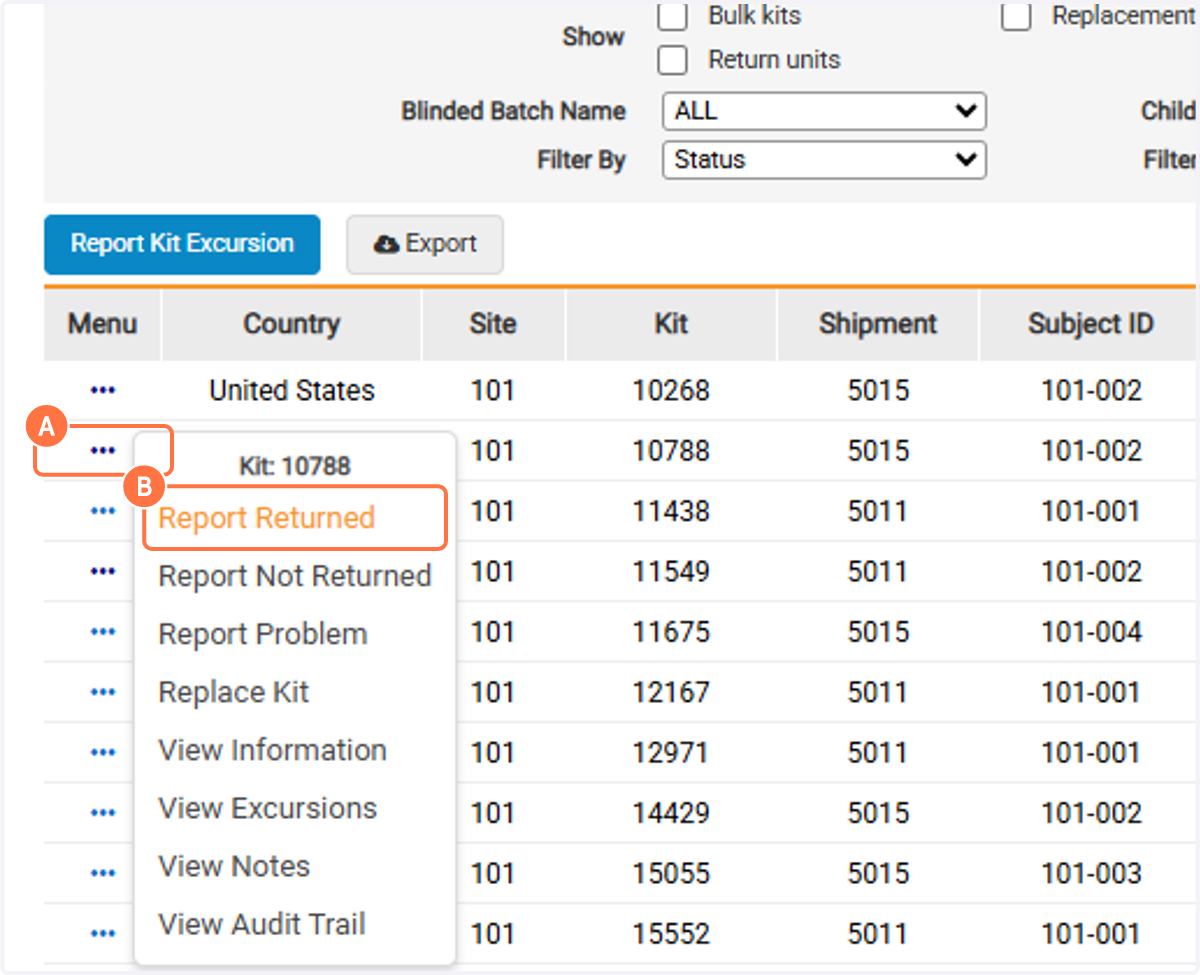This screenshot has height=975, width=1200.
Task: Click Subject ID 101-004 cell
Action: tap(1091, 632)
